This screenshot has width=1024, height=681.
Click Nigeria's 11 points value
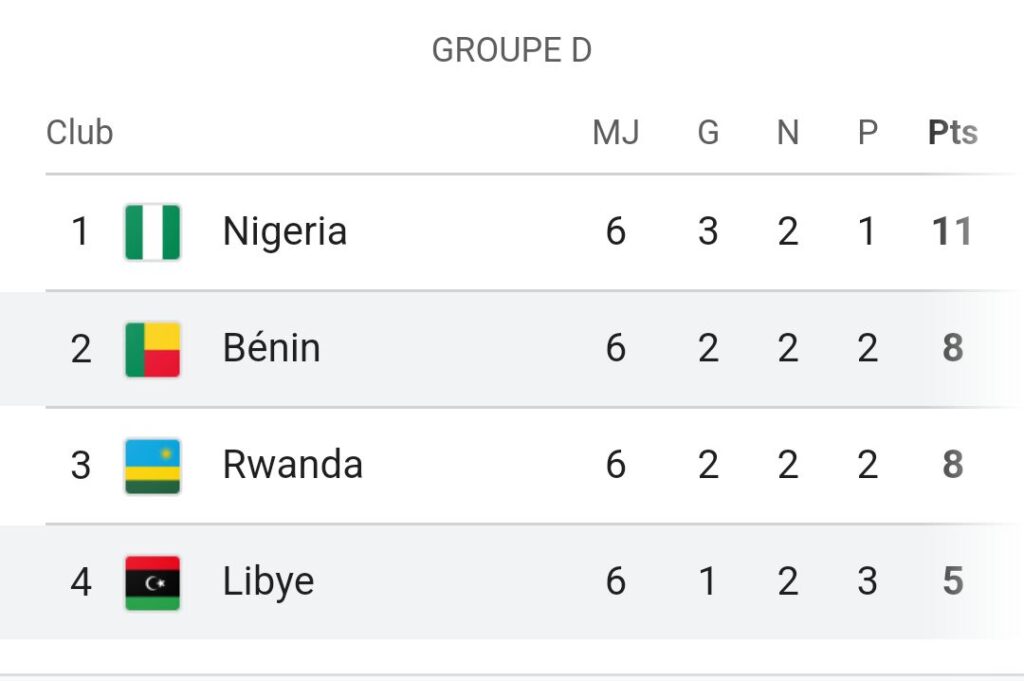pyautogui.click(x=952, y=232)
